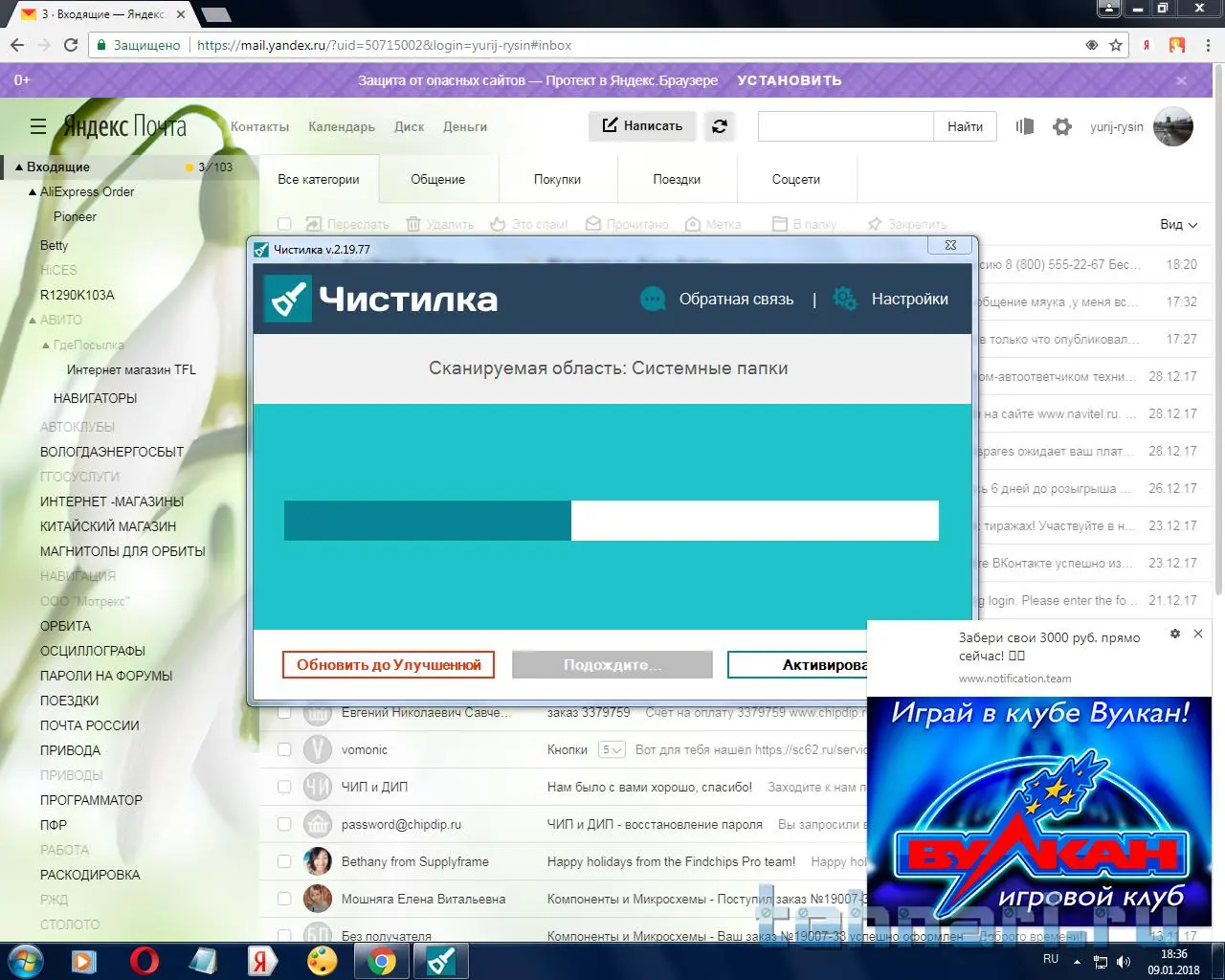Open the Windows Start menu
Image resolution: width=1225 pixels, height=980 pixels.
26,960
